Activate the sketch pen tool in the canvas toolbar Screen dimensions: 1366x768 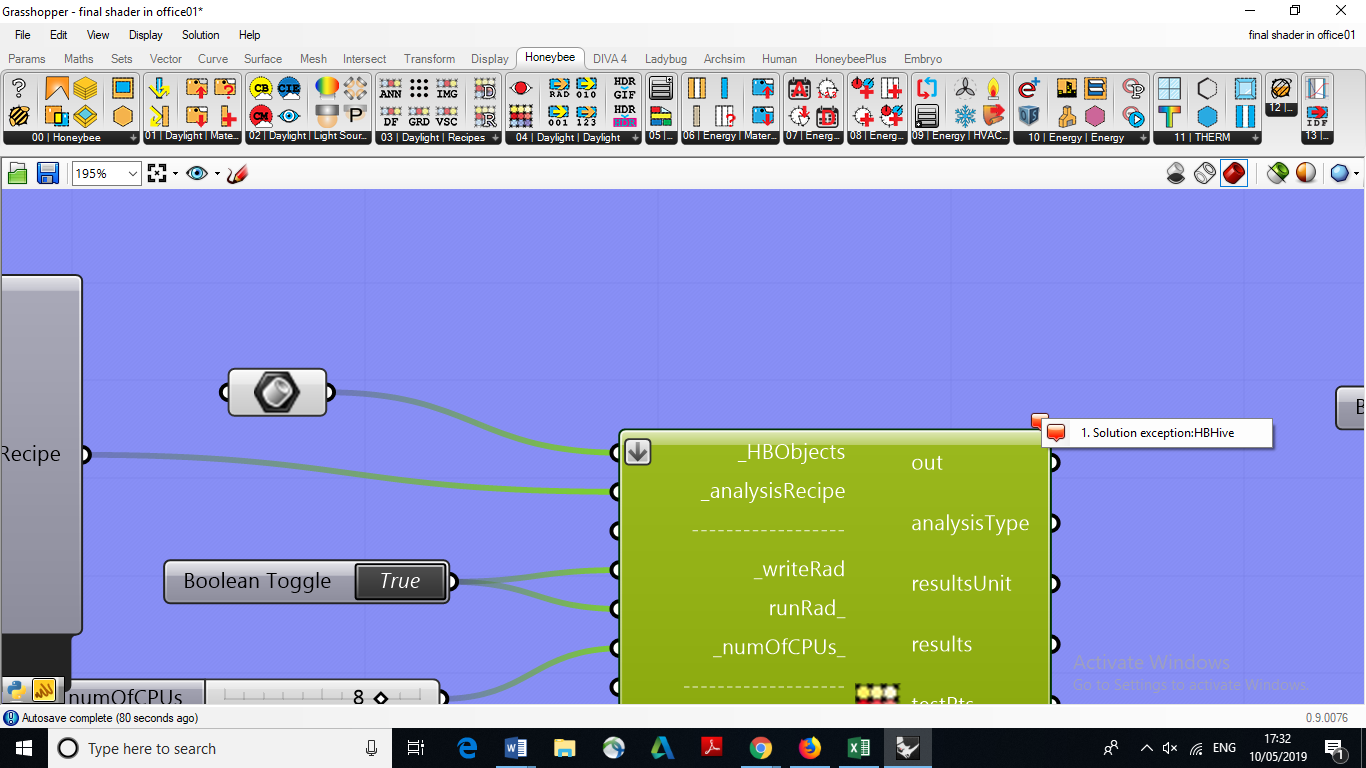pyautogui.click(x=237, y=174)
